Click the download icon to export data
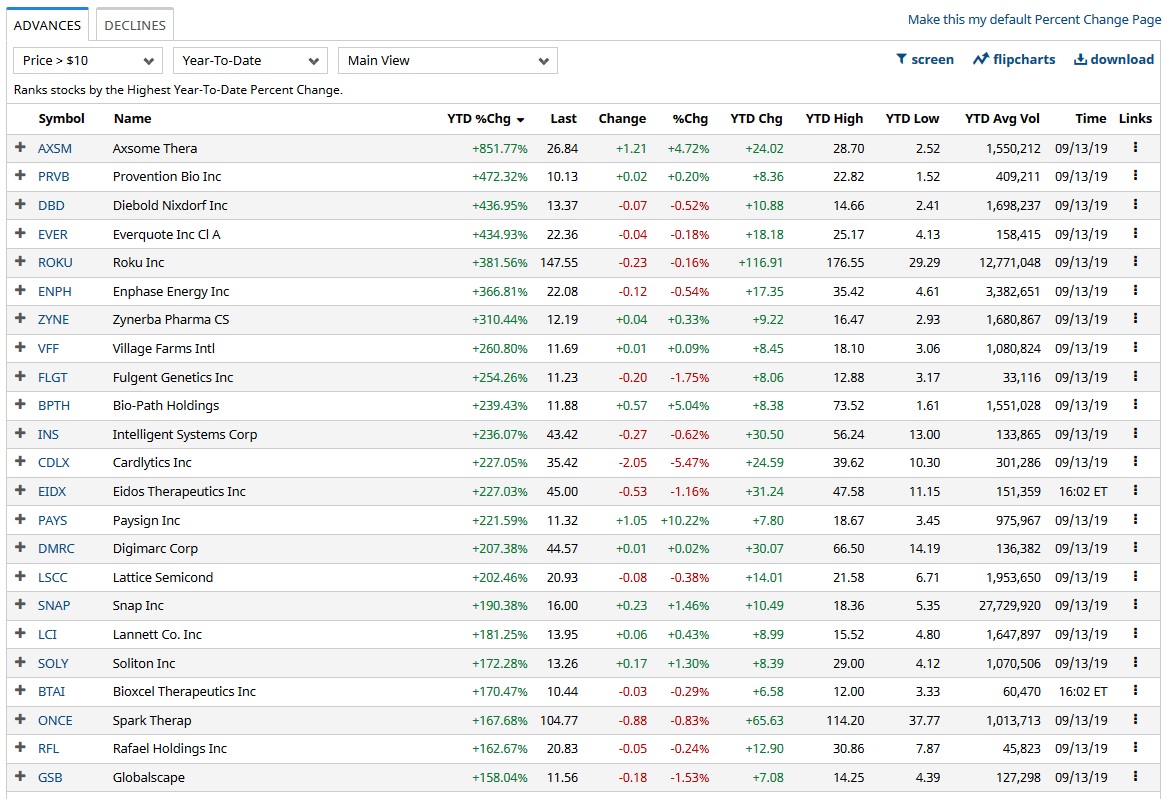1166x799 pixels. [x=1113, y=59]
